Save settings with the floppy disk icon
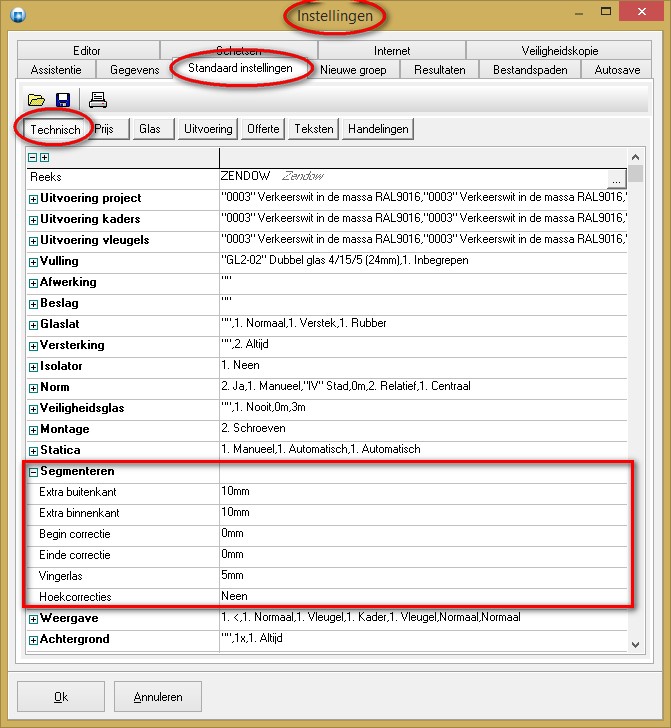Viewport: 671px width, 728px height. tap(63, 100)
